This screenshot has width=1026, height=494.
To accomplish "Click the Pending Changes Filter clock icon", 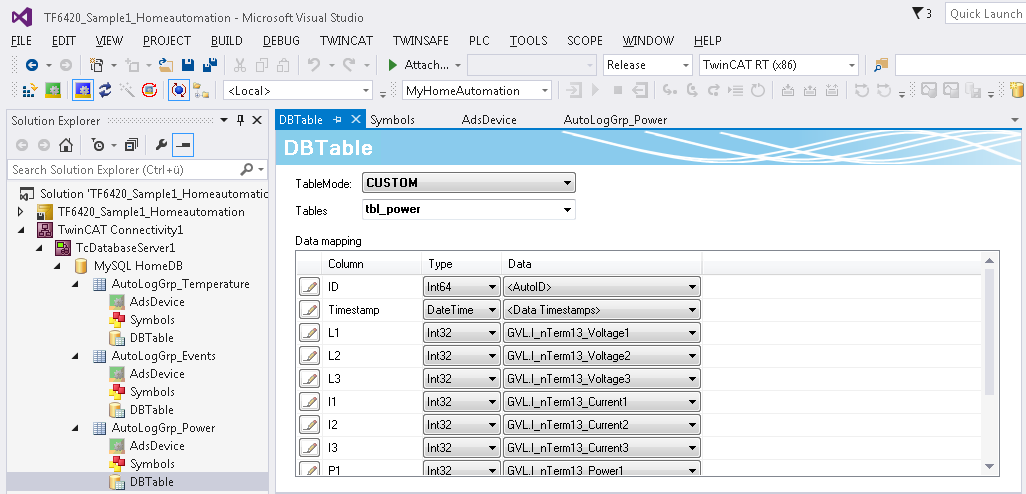I will 98,145.
